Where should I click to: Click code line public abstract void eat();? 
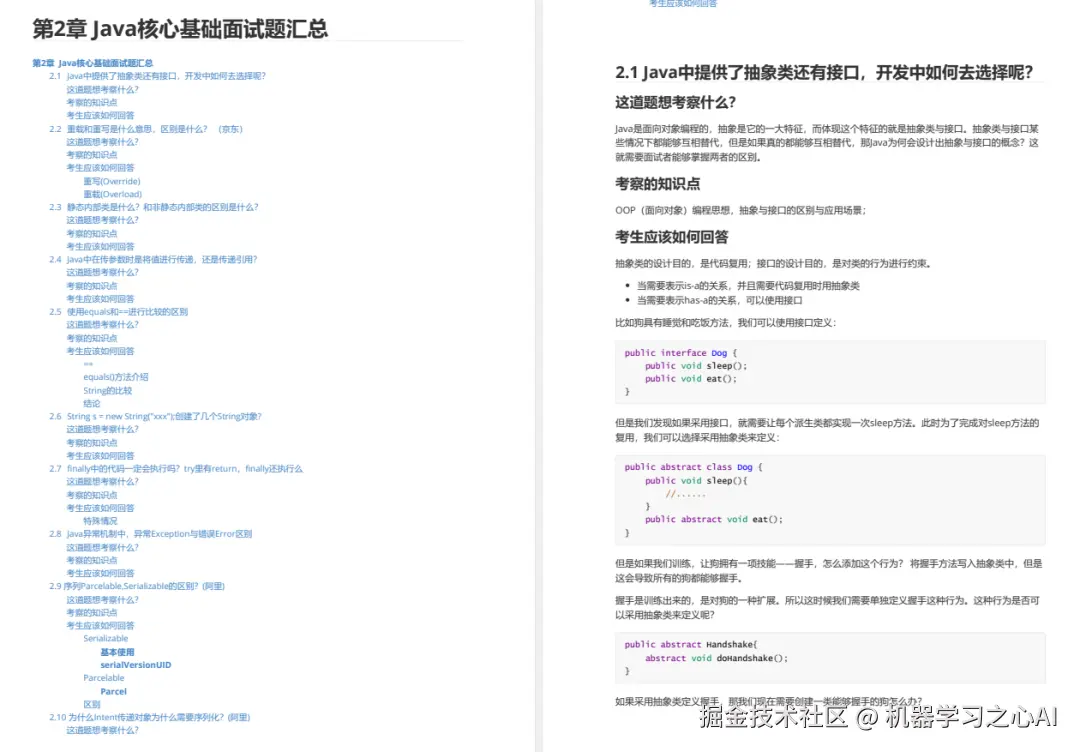(x=714, y=519)
